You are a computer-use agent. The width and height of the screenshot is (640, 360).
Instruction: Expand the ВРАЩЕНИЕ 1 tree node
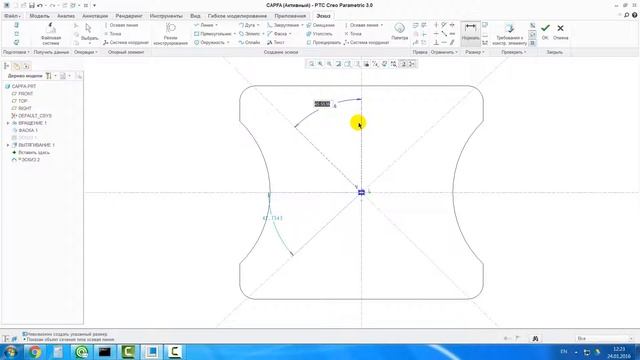pos(8,123)
